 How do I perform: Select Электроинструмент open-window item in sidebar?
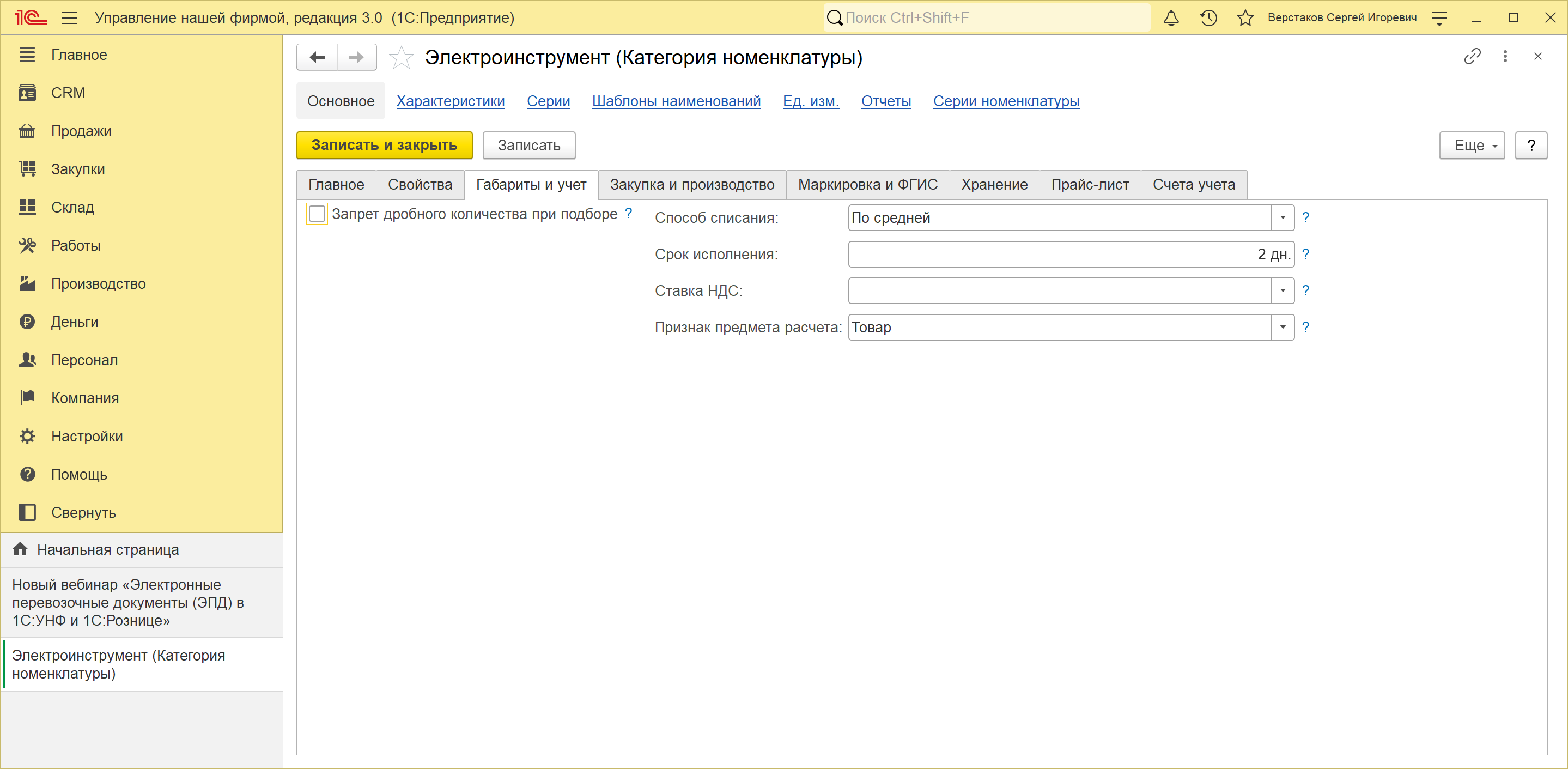(142, 664)
